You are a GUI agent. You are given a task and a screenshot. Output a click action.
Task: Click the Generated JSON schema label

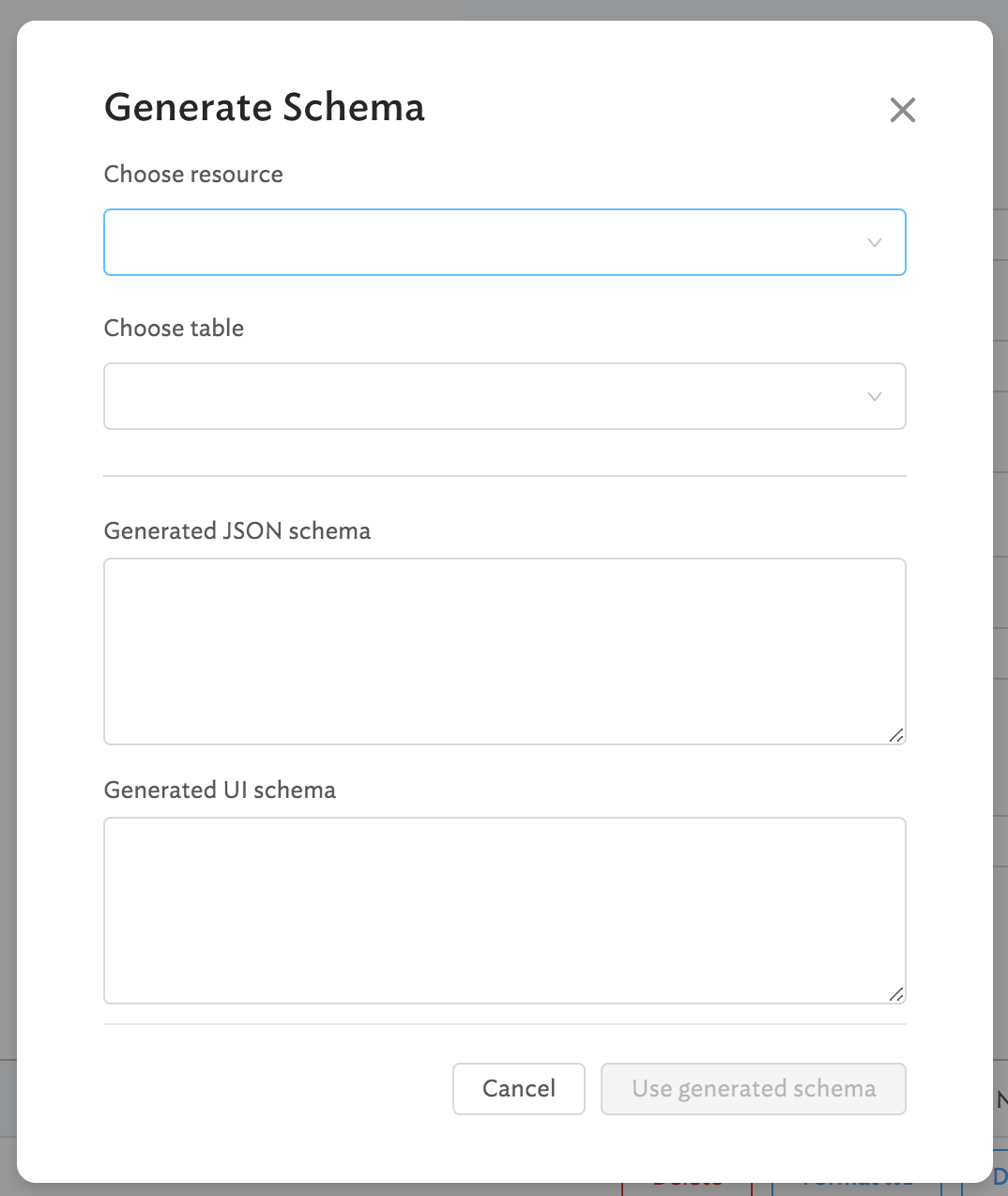[237, 531]
